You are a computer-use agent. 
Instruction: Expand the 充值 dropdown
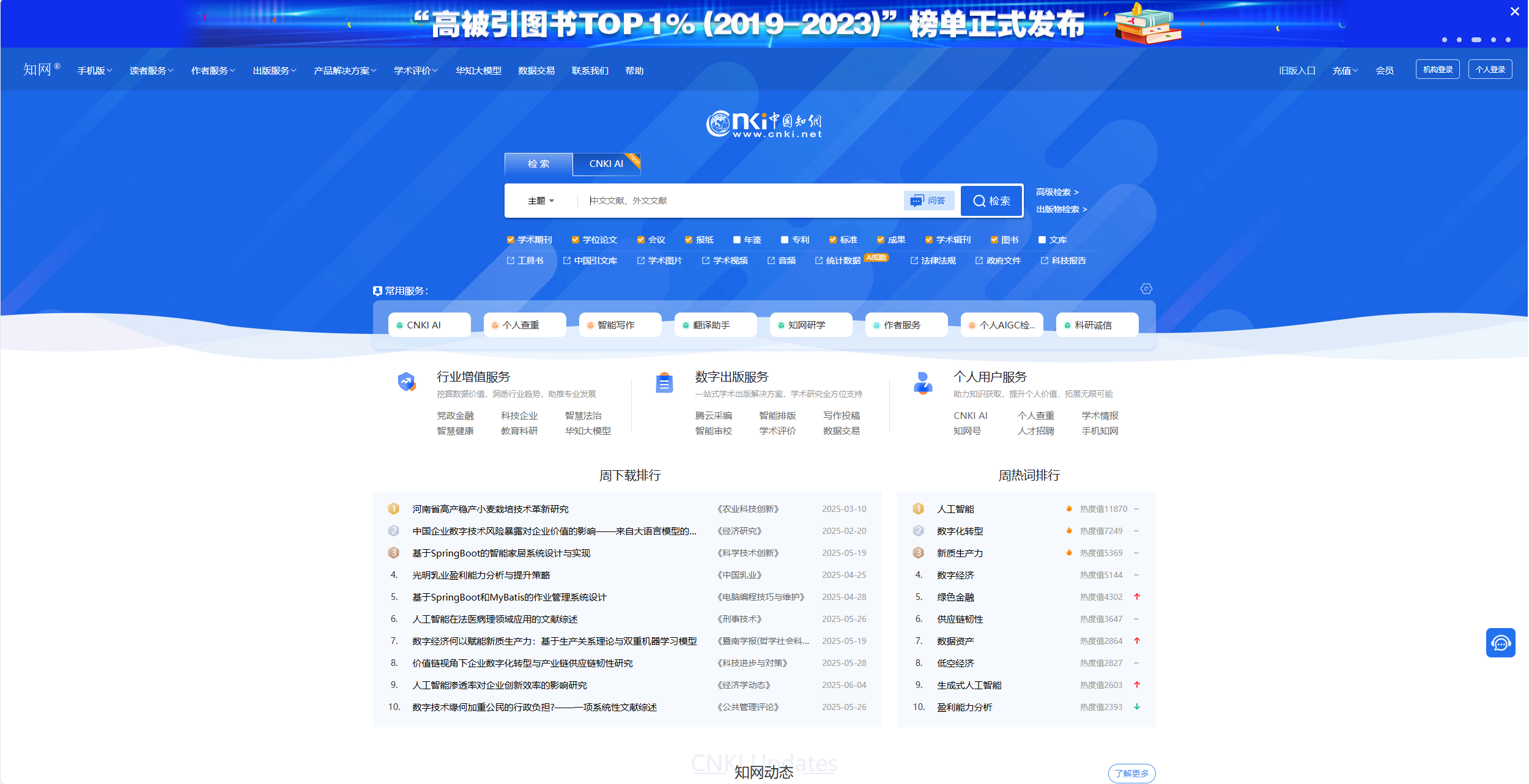tap(1346, 71)
